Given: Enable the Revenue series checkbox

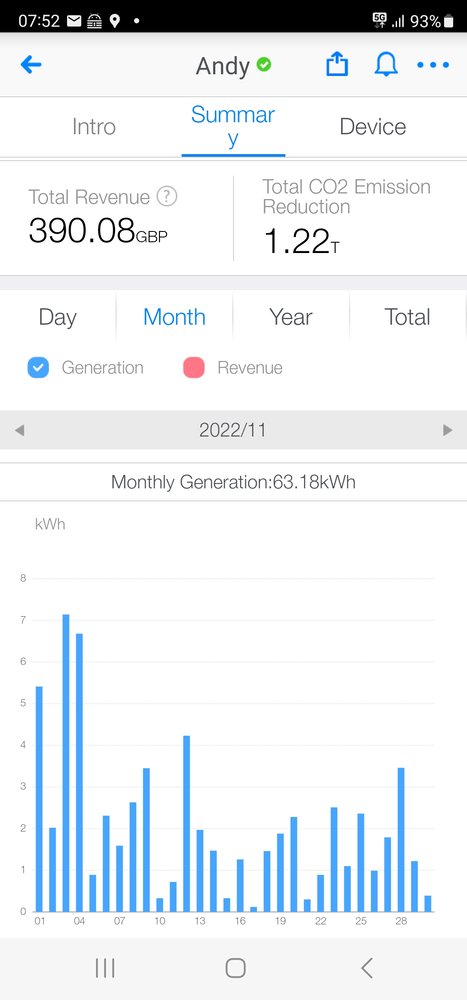Looking at the screenshot, I should (x=194, y=368).
